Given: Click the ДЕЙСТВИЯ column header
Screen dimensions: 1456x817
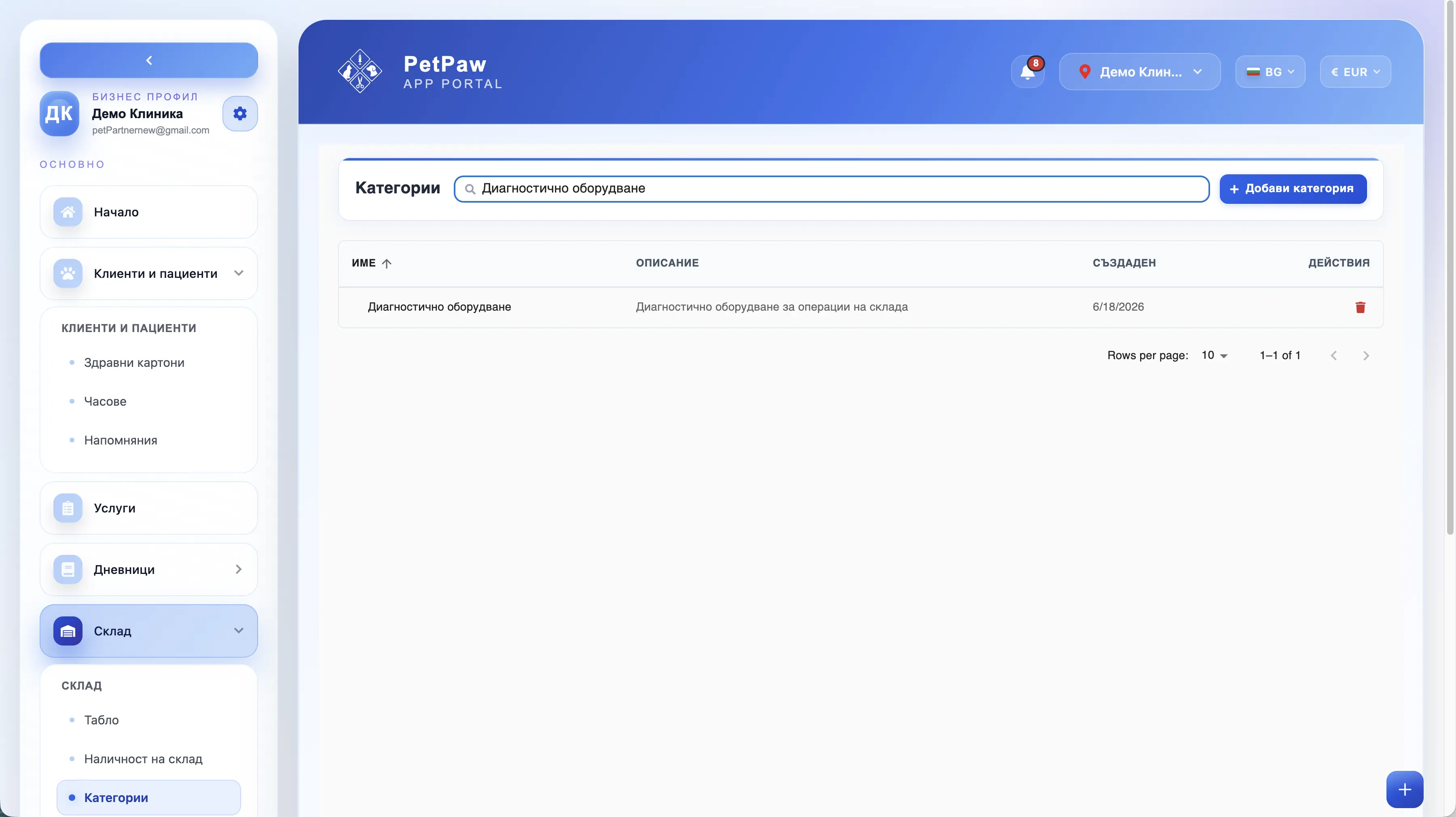Looking at the screenshot, I should [x=1338, y=263].
